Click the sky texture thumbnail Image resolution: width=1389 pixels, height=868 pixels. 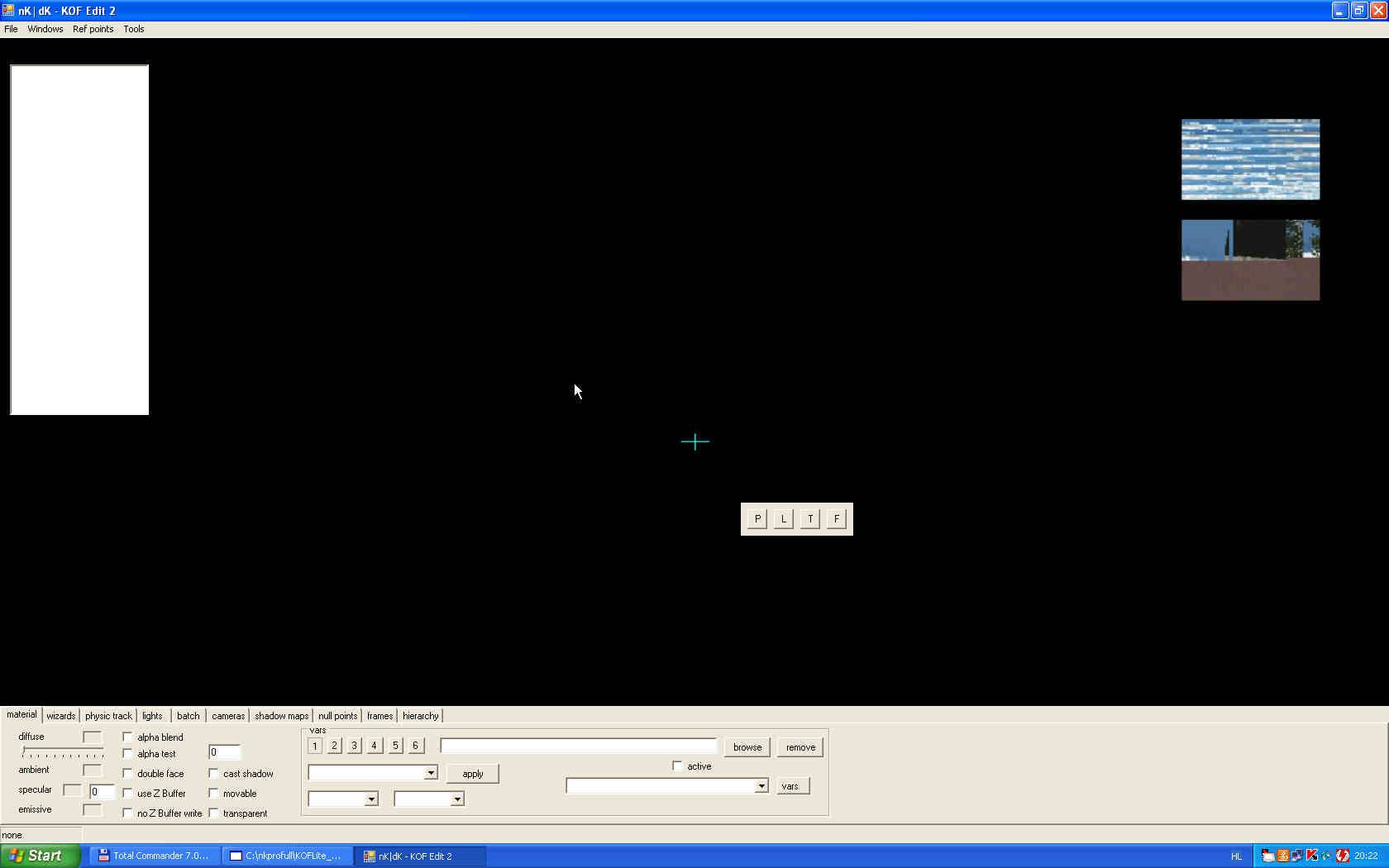point(1250,160)
